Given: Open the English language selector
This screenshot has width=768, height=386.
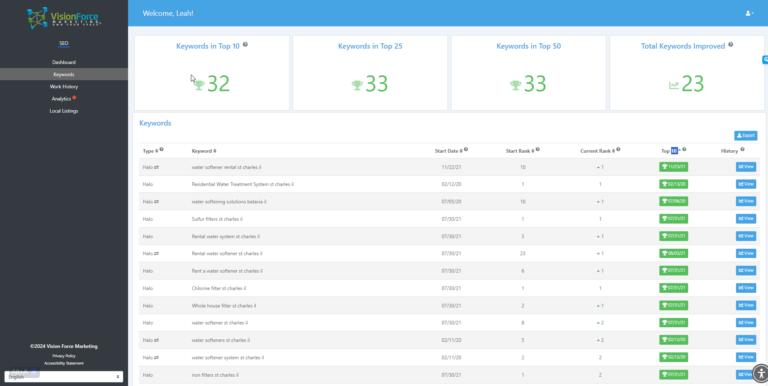Looking at the screenshot, I should [64, 377].
